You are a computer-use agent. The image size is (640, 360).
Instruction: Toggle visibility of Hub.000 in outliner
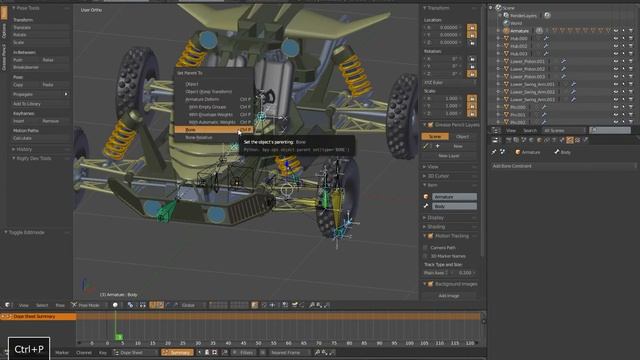click(616, 39)
